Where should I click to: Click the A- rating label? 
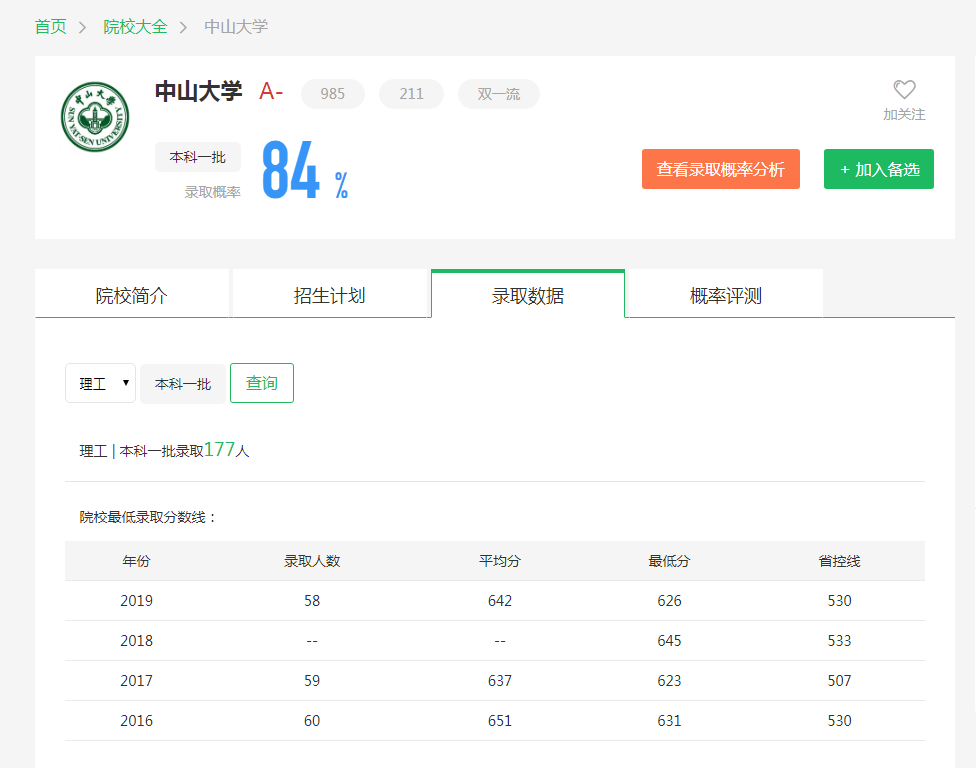click(x=271, y=91)
